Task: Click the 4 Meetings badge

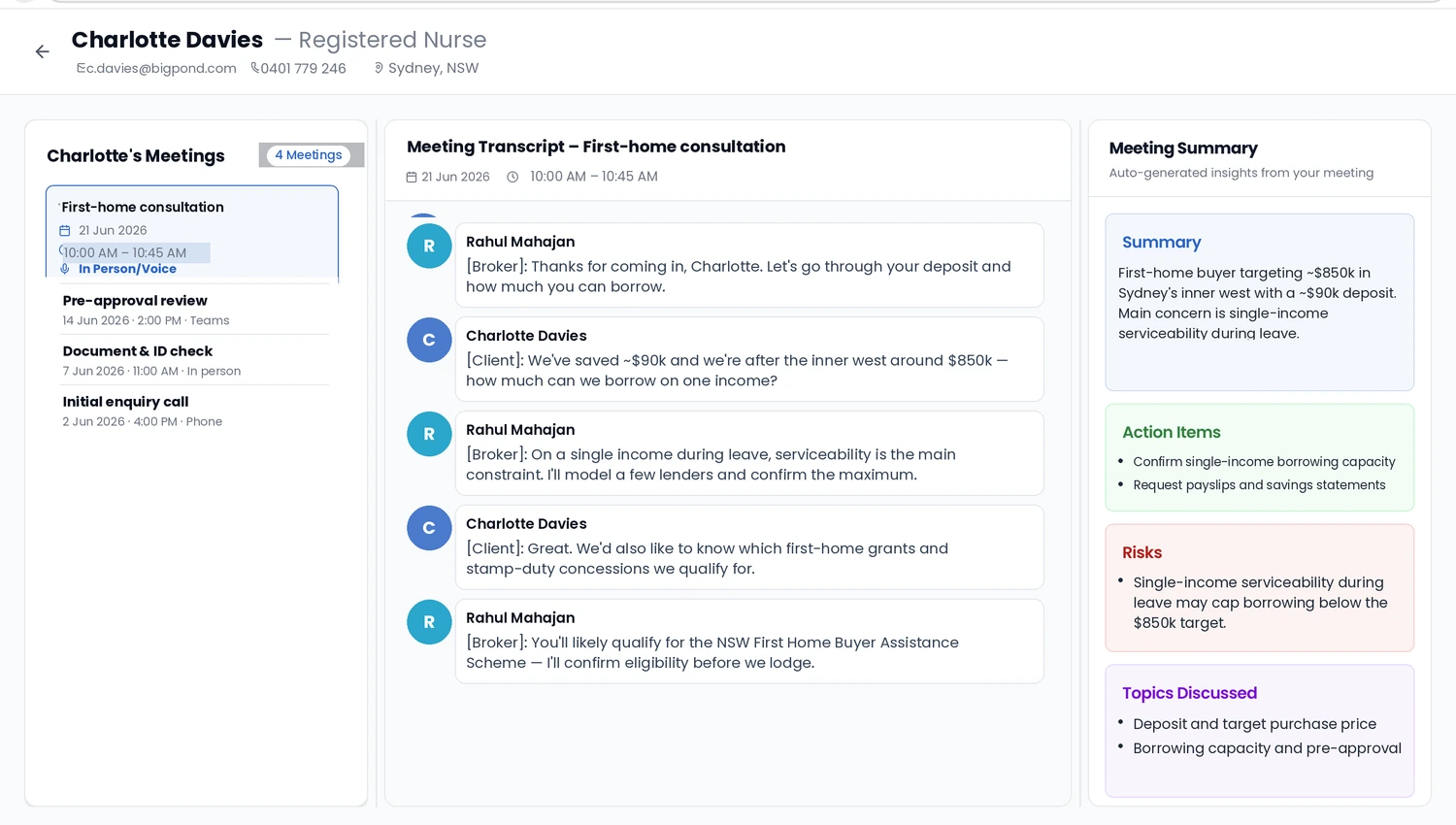Action: (x=309, y=155)
